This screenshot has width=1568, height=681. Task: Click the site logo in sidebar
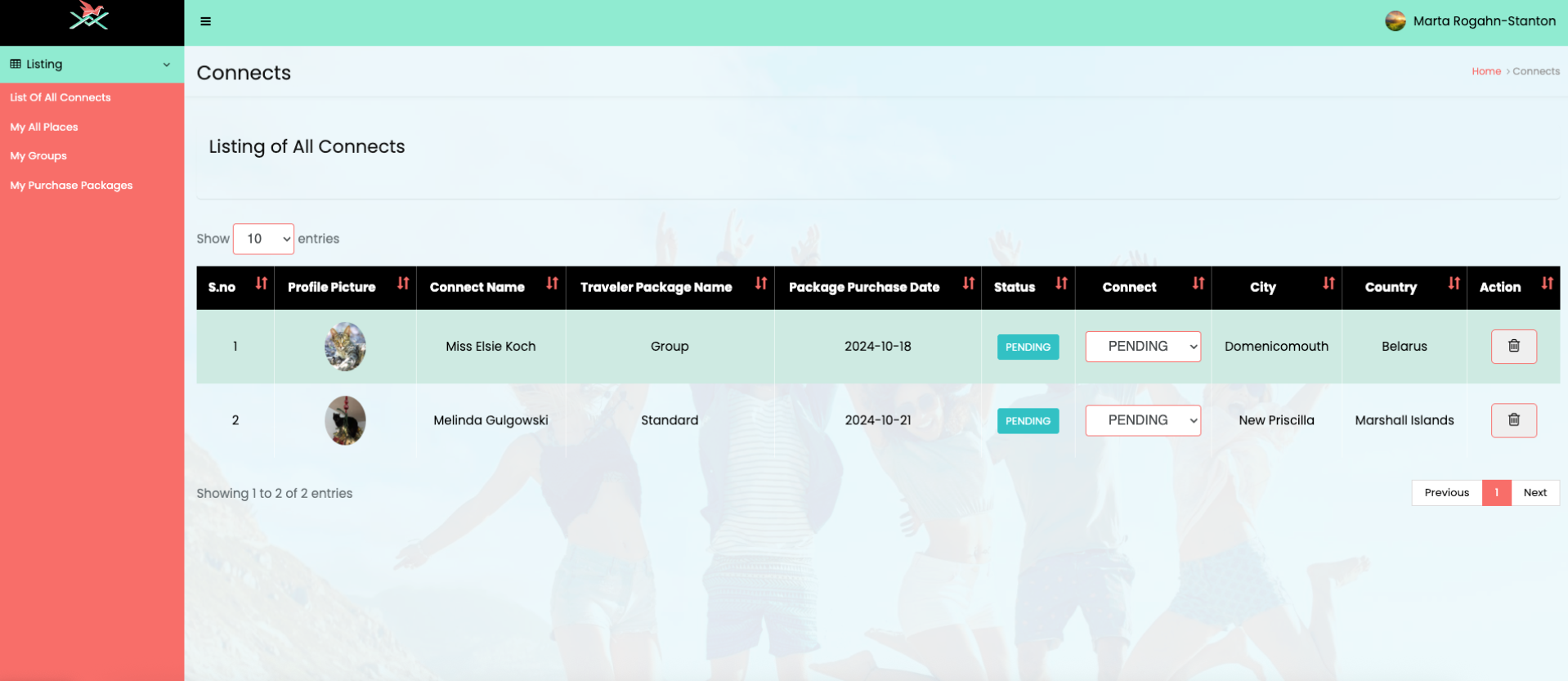[89, 16]
